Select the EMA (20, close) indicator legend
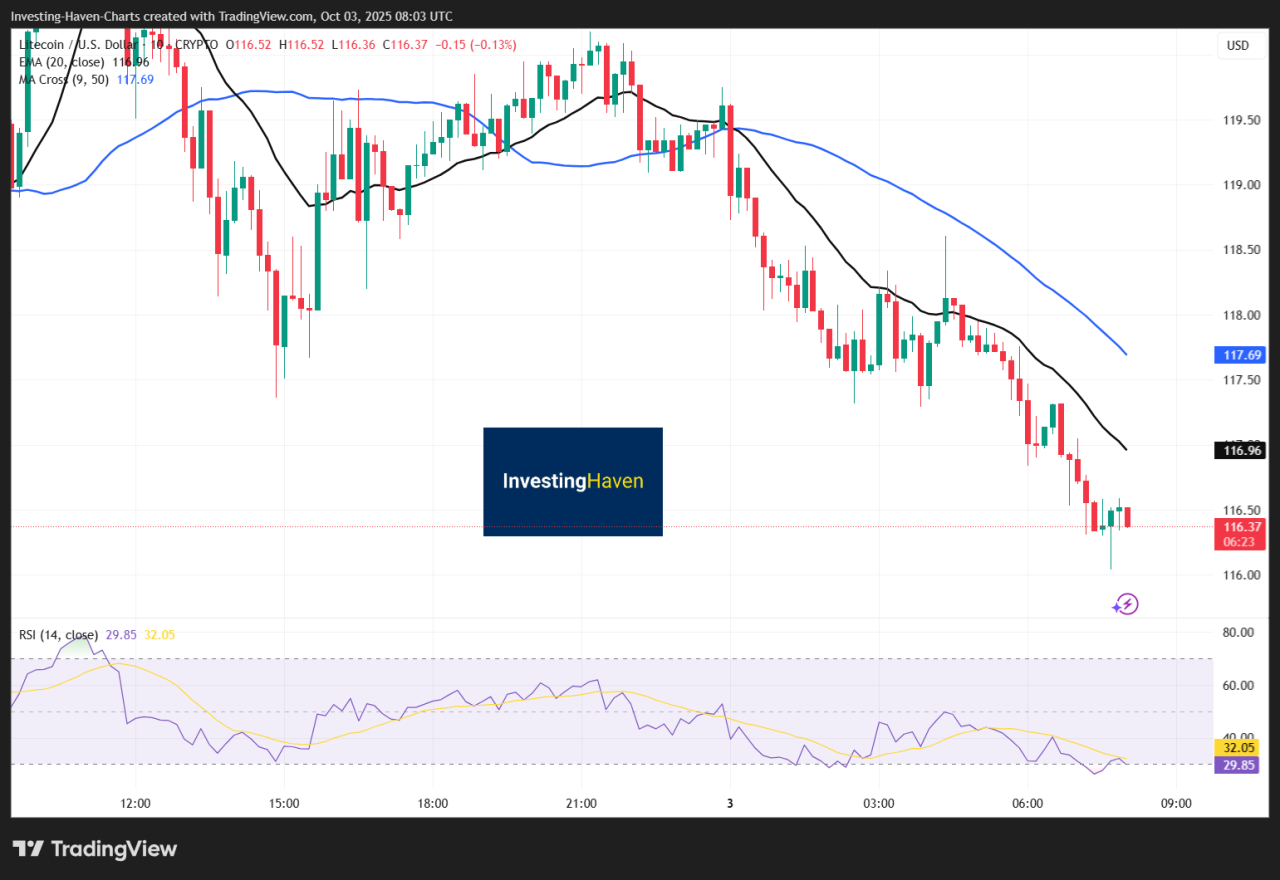The height and width of the screenshot is (880, 1280). 62,62
